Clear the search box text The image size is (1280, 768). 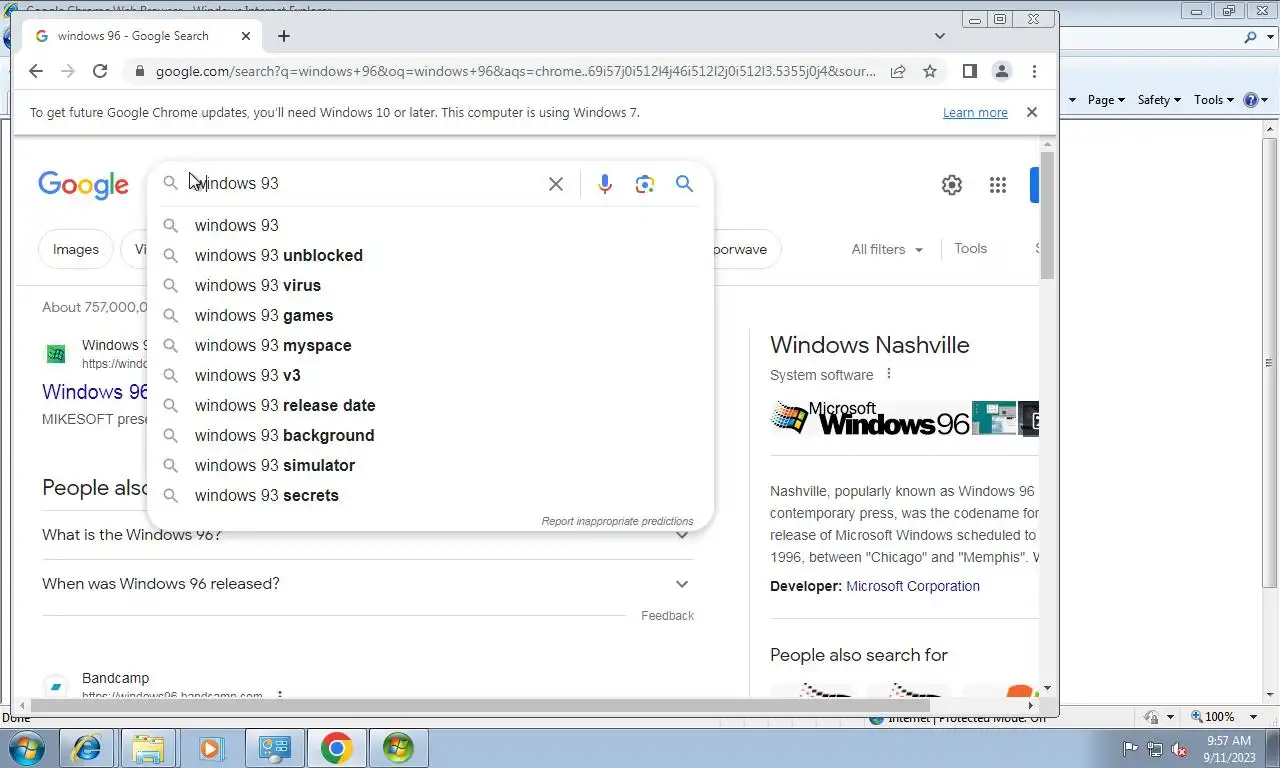pyautogui.click(x=556, y=184)
